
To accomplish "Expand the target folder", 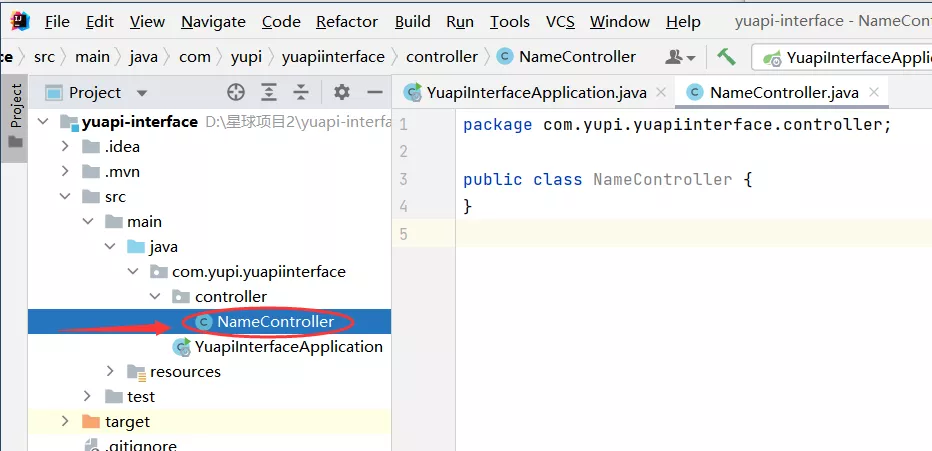I will pyautogui.click(x=65, y=421).
